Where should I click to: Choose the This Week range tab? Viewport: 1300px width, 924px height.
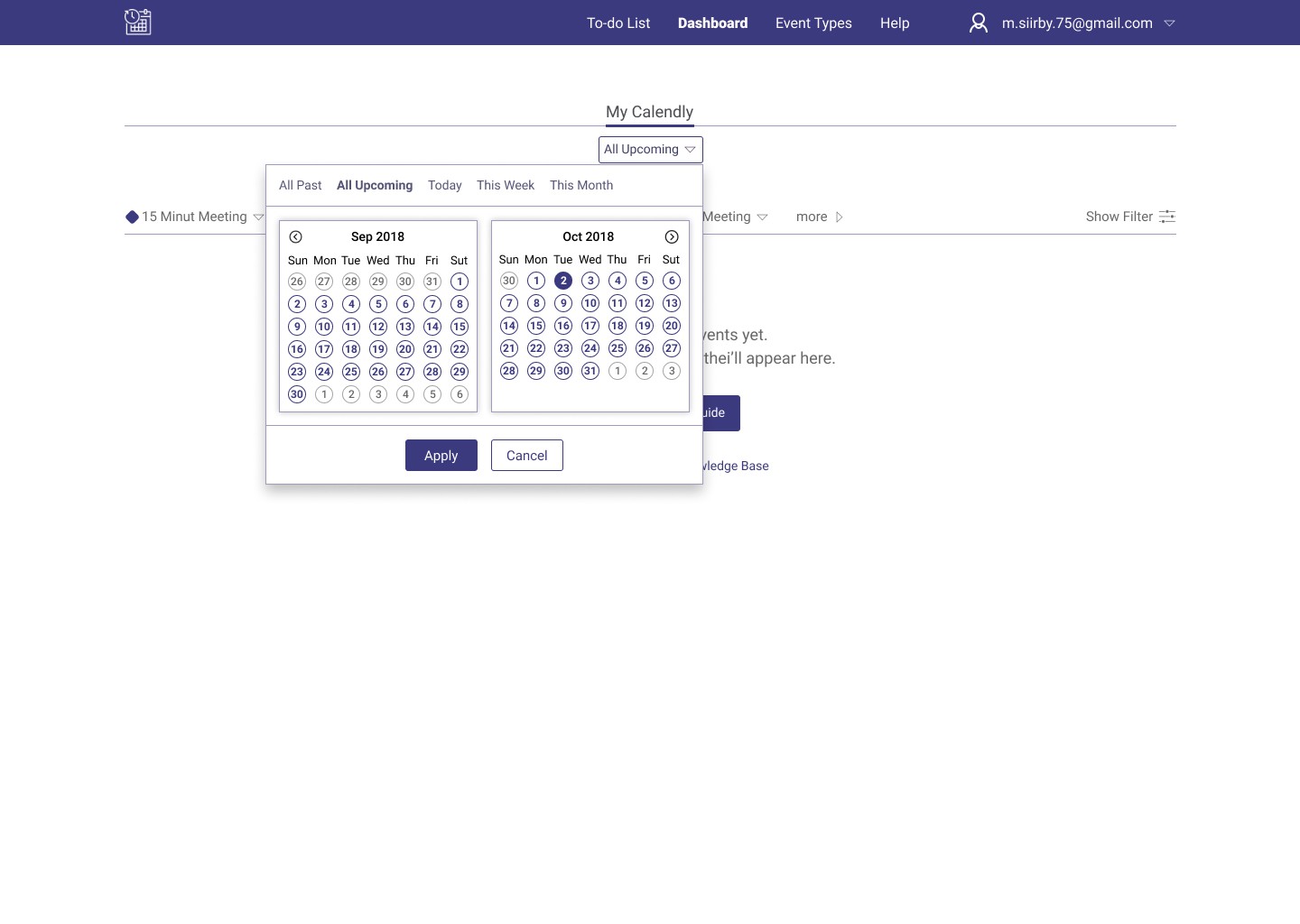pos(506,185)
